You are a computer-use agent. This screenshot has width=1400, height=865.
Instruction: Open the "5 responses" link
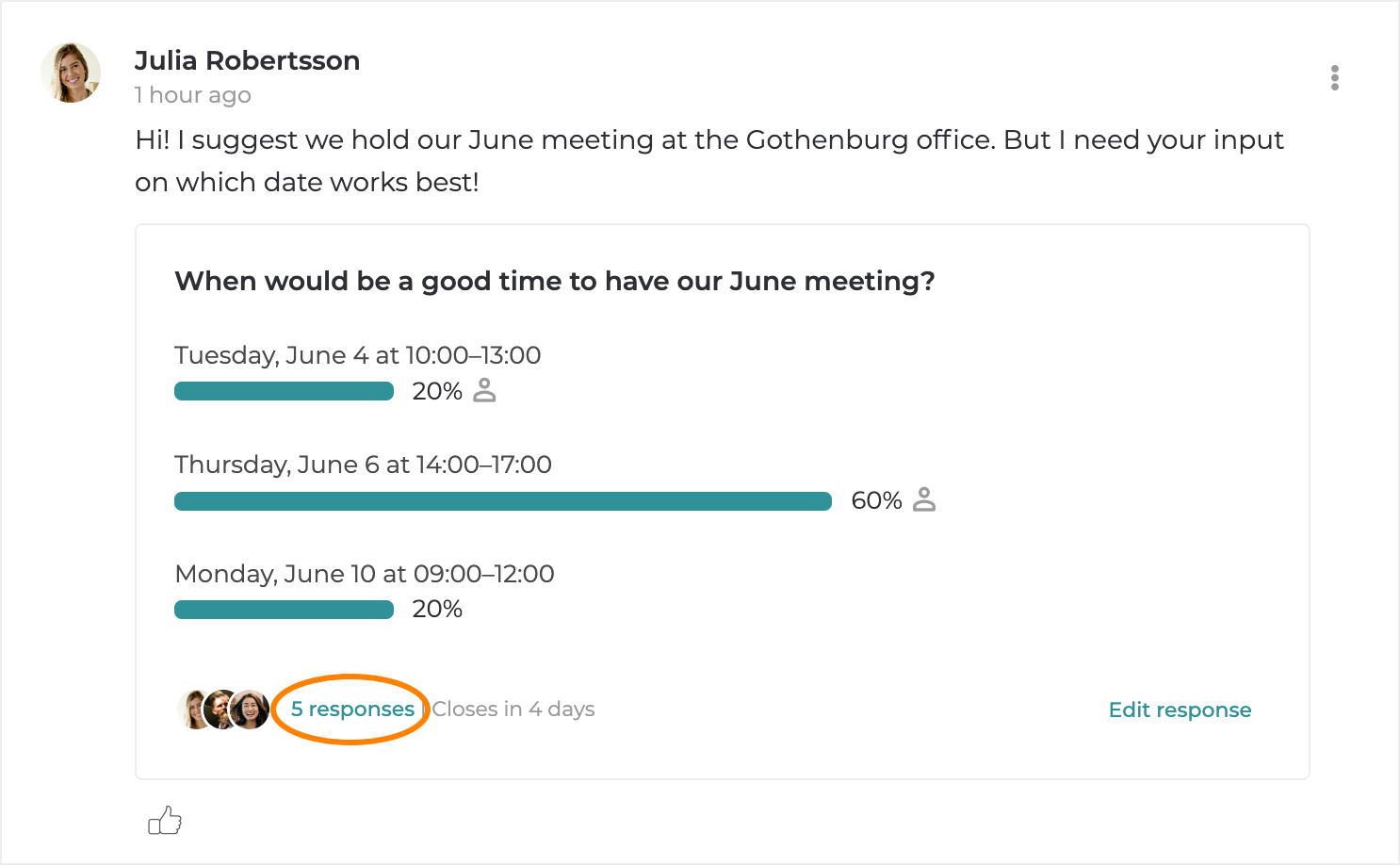(352, 710)
